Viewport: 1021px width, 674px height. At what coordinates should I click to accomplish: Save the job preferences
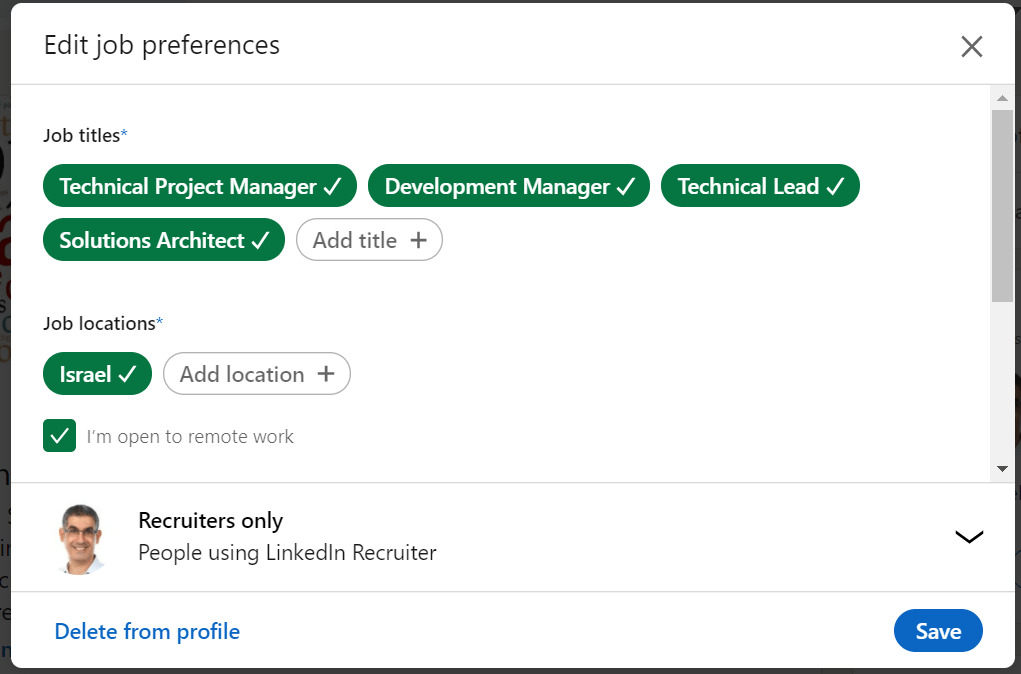[x=937, y=631]
